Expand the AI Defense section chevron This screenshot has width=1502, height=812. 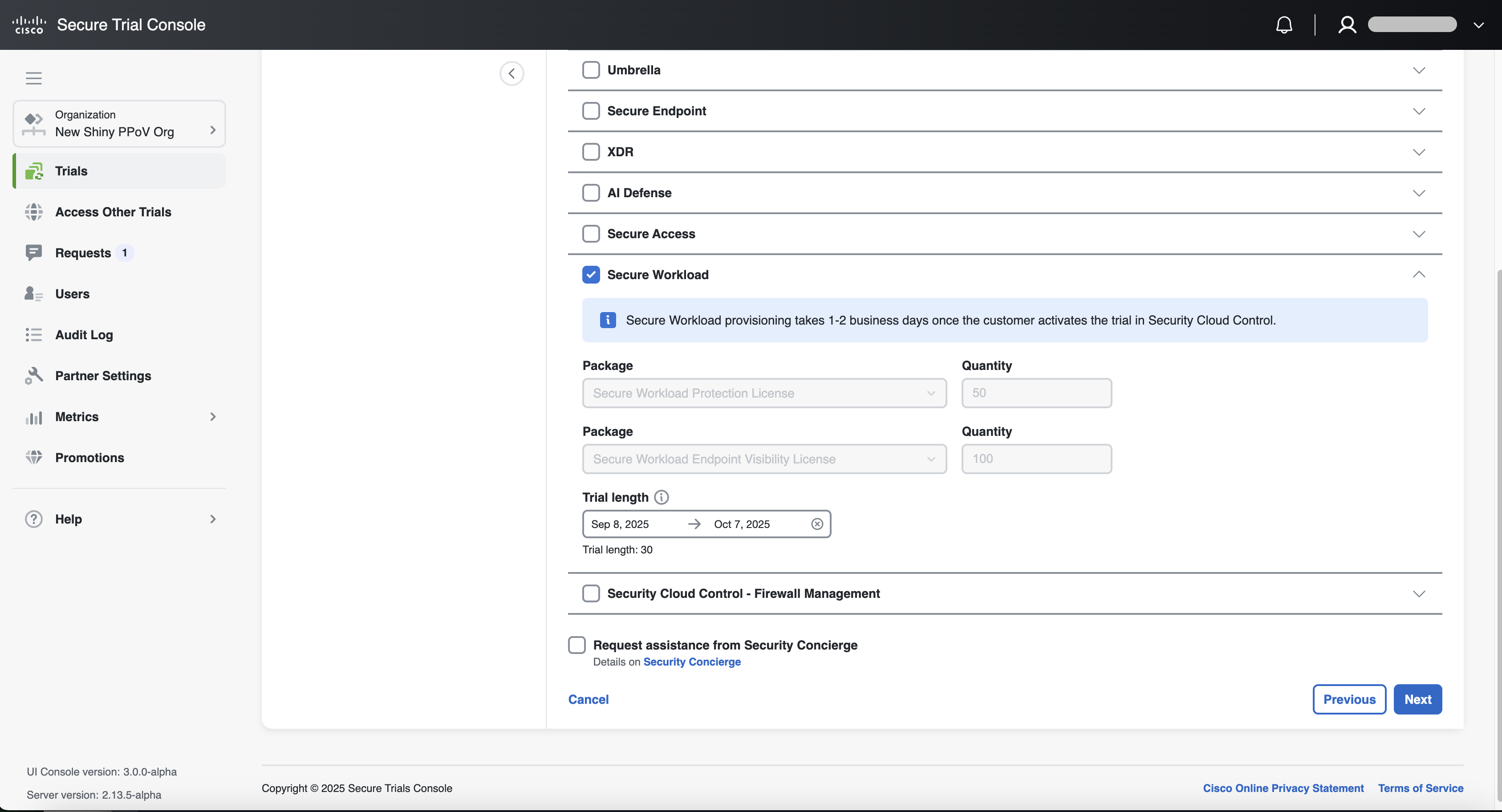[1419, 193]
